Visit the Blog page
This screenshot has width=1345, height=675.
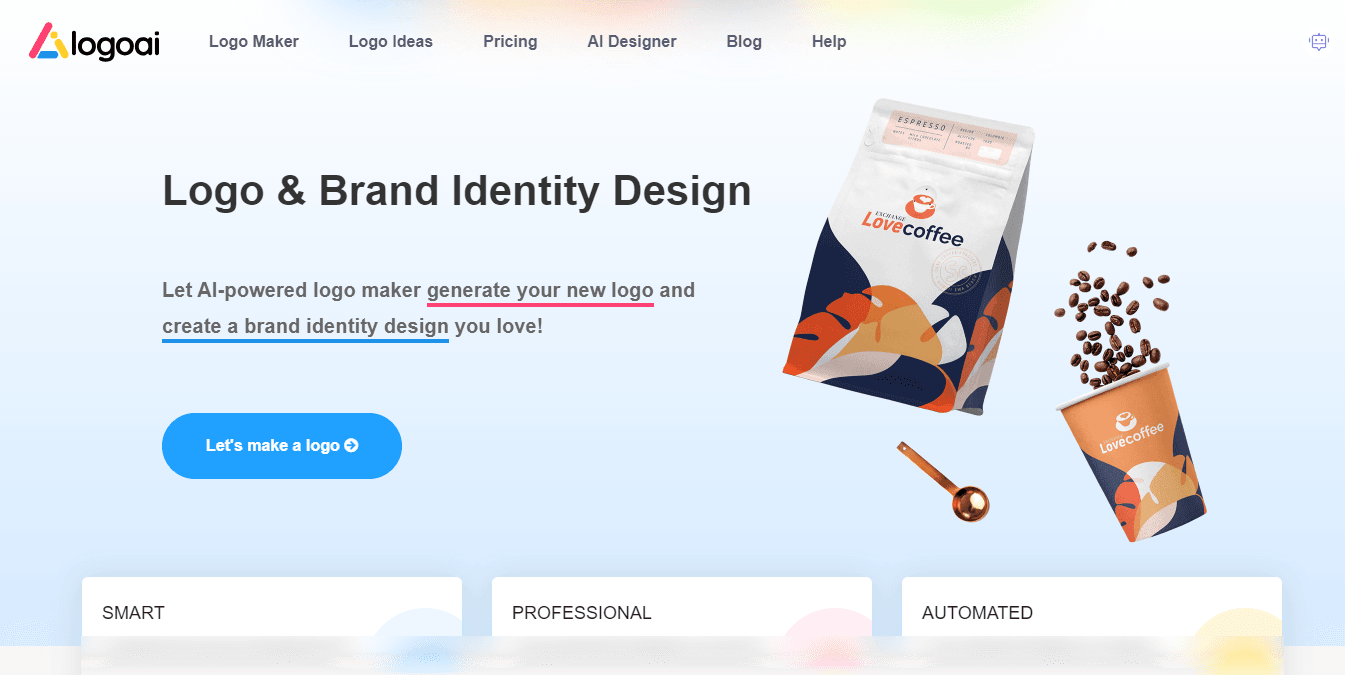coord(744,42)
